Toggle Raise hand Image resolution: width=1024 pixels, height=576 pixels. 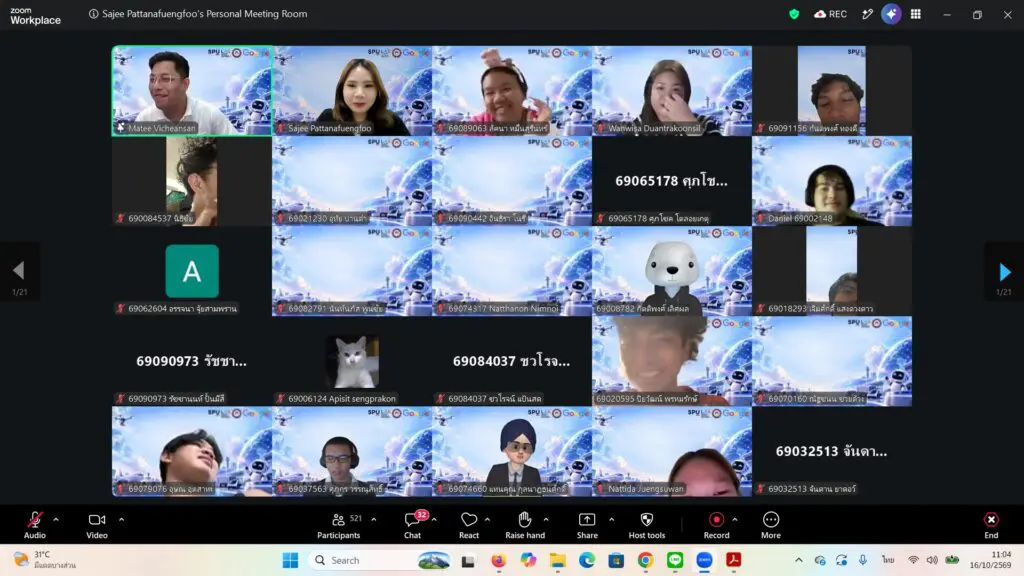pos(525,525)
